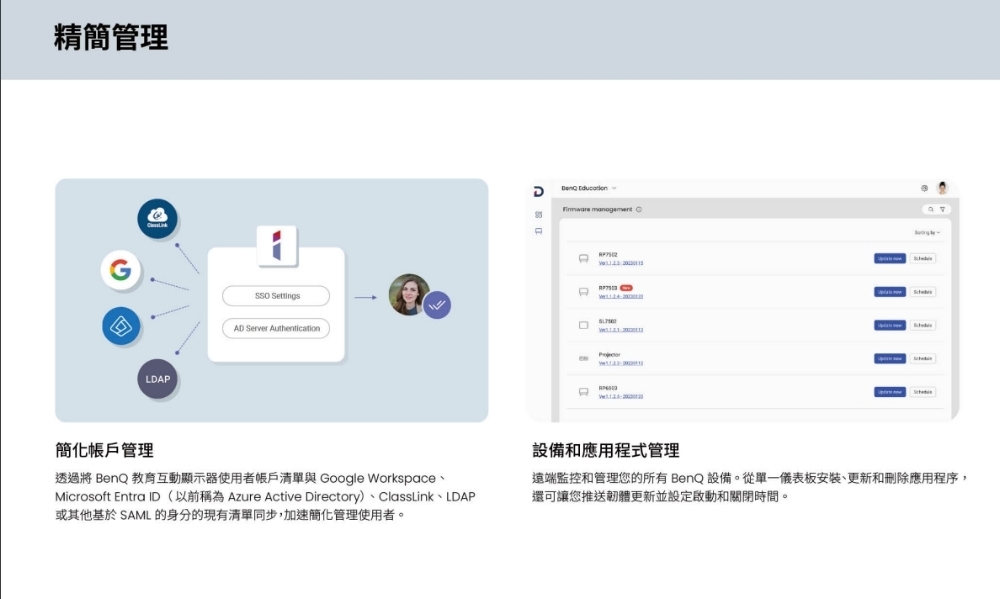Select the blue Microsoft Entra ID icon
Image resolution: width=1000 pixels, height=599 pixels.
click(121, 326)
